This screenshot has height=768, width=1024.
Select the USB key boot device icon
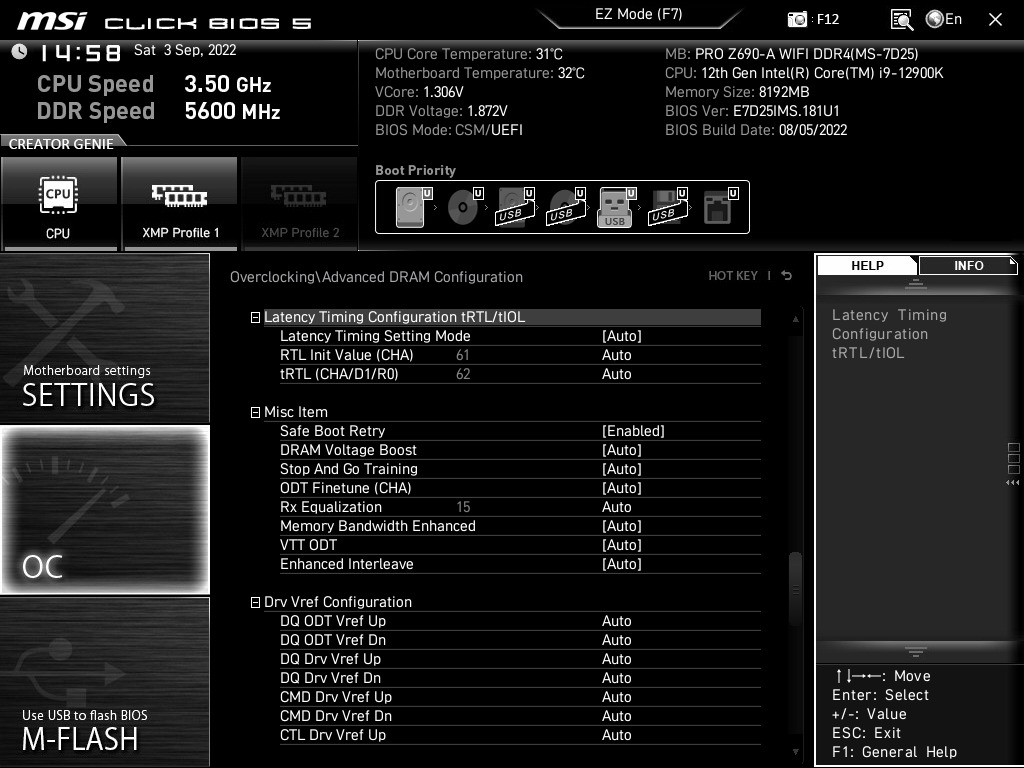tap(617, 207)
